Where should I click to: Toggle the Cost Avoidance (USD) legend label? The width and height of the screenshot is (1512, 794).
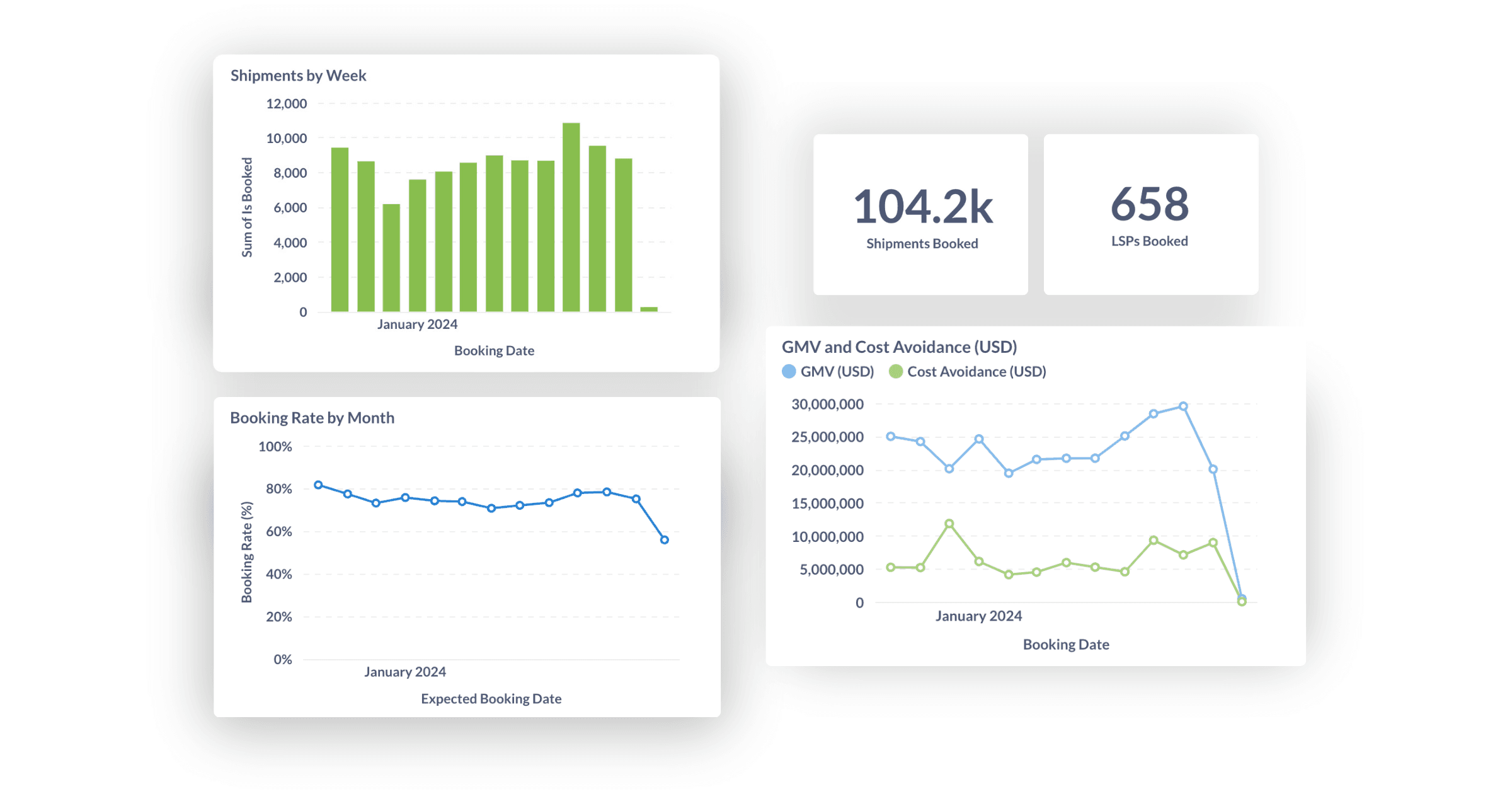coord(976,372)
